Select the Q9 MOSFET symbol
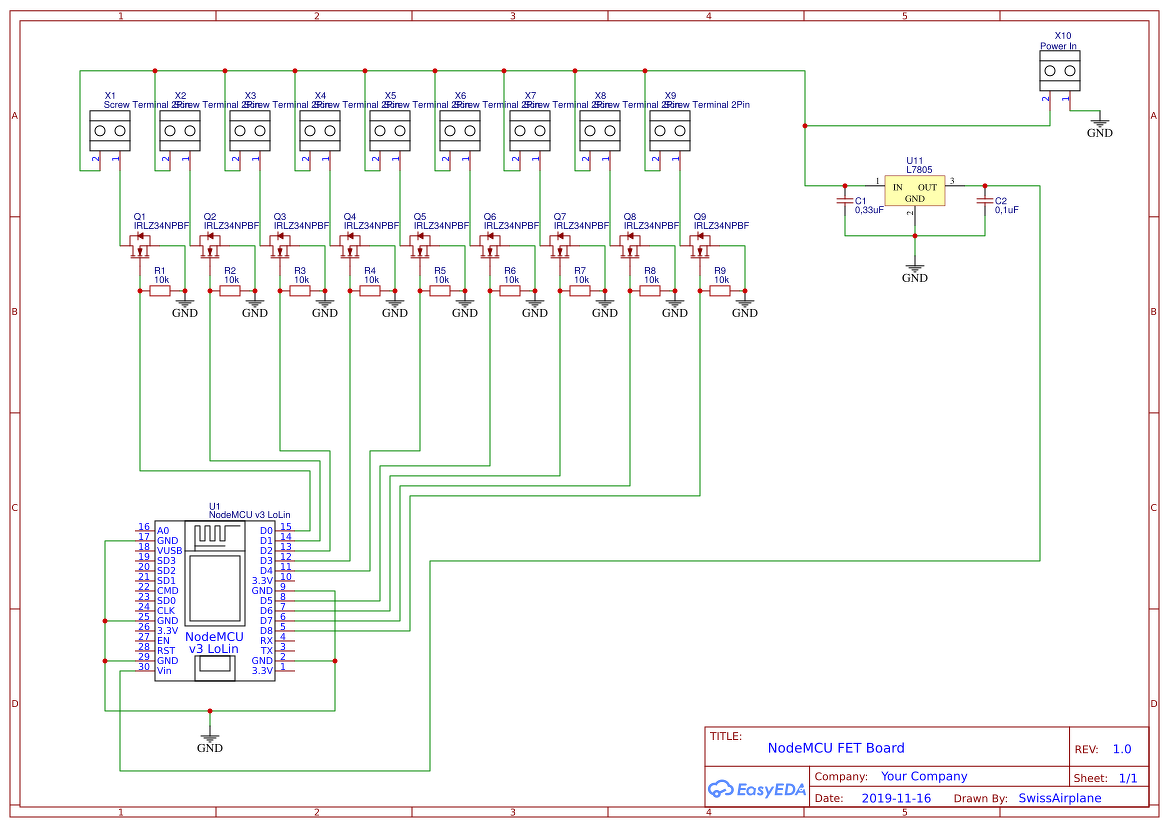The height and width of the screenshot is (827, 1169). pyautogui.click(x=700, y=245)
